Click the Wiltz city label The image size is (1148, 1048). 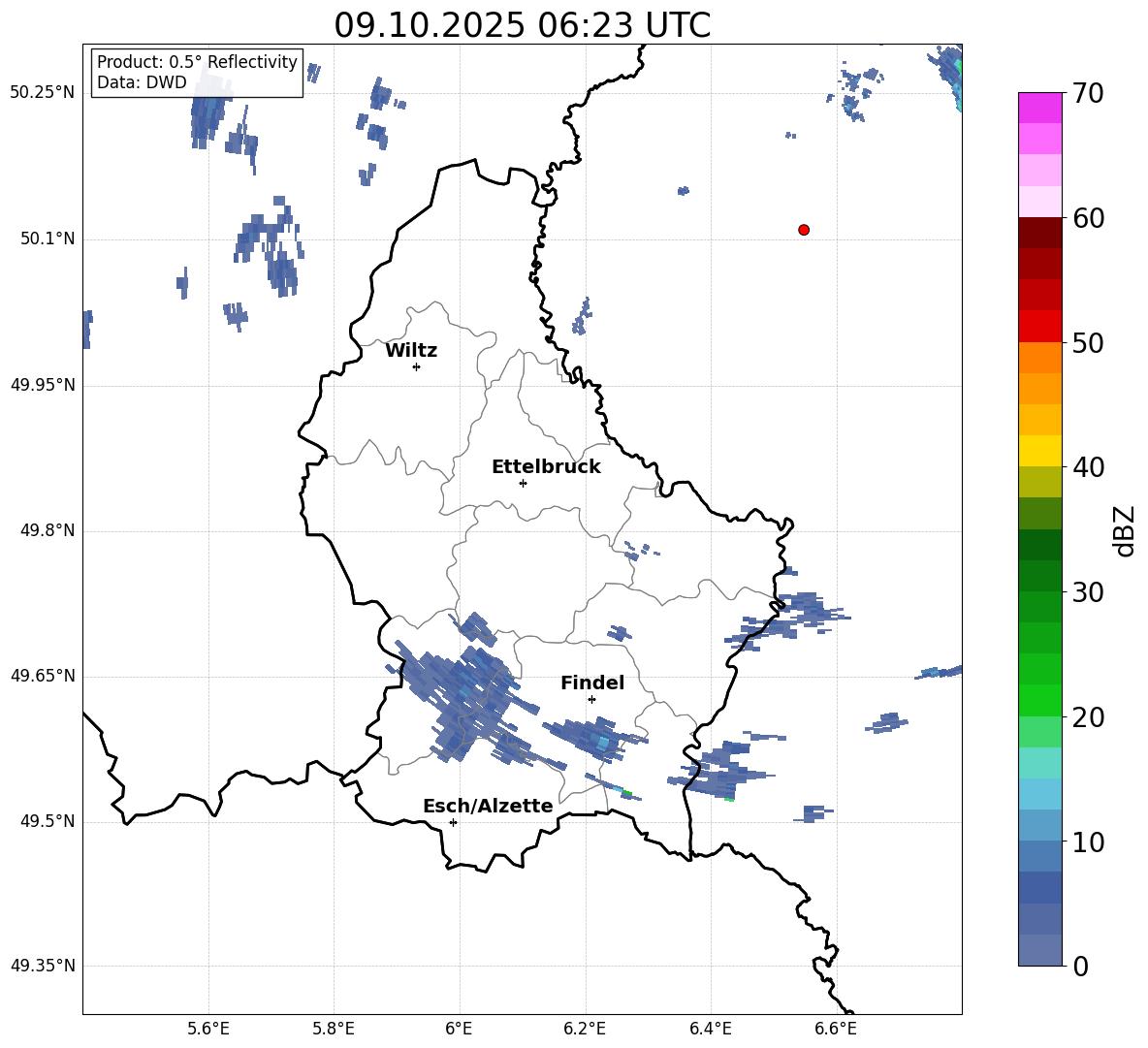[411, 351]
